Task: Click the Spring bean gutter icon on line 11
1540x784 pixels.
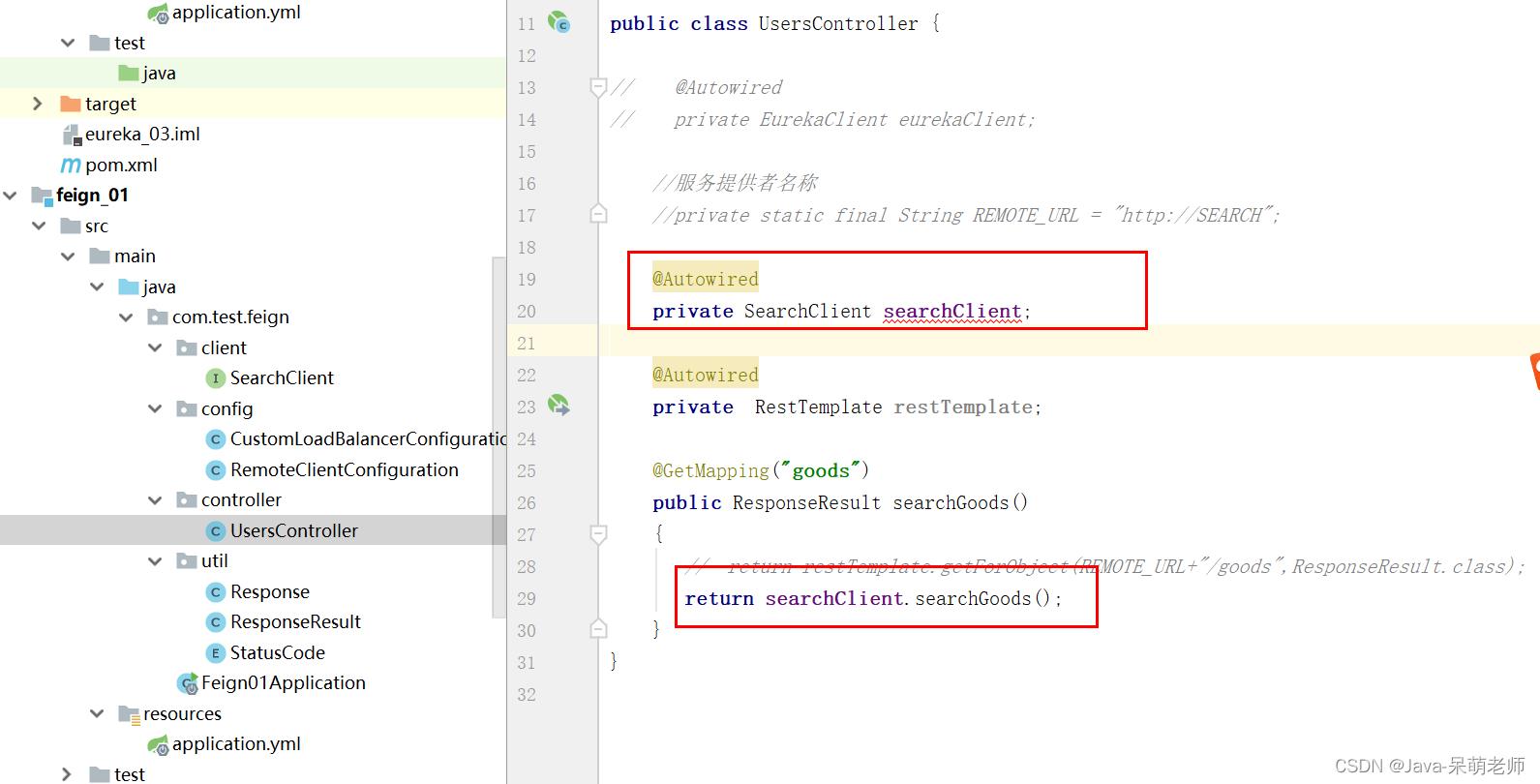Action: 559,22
